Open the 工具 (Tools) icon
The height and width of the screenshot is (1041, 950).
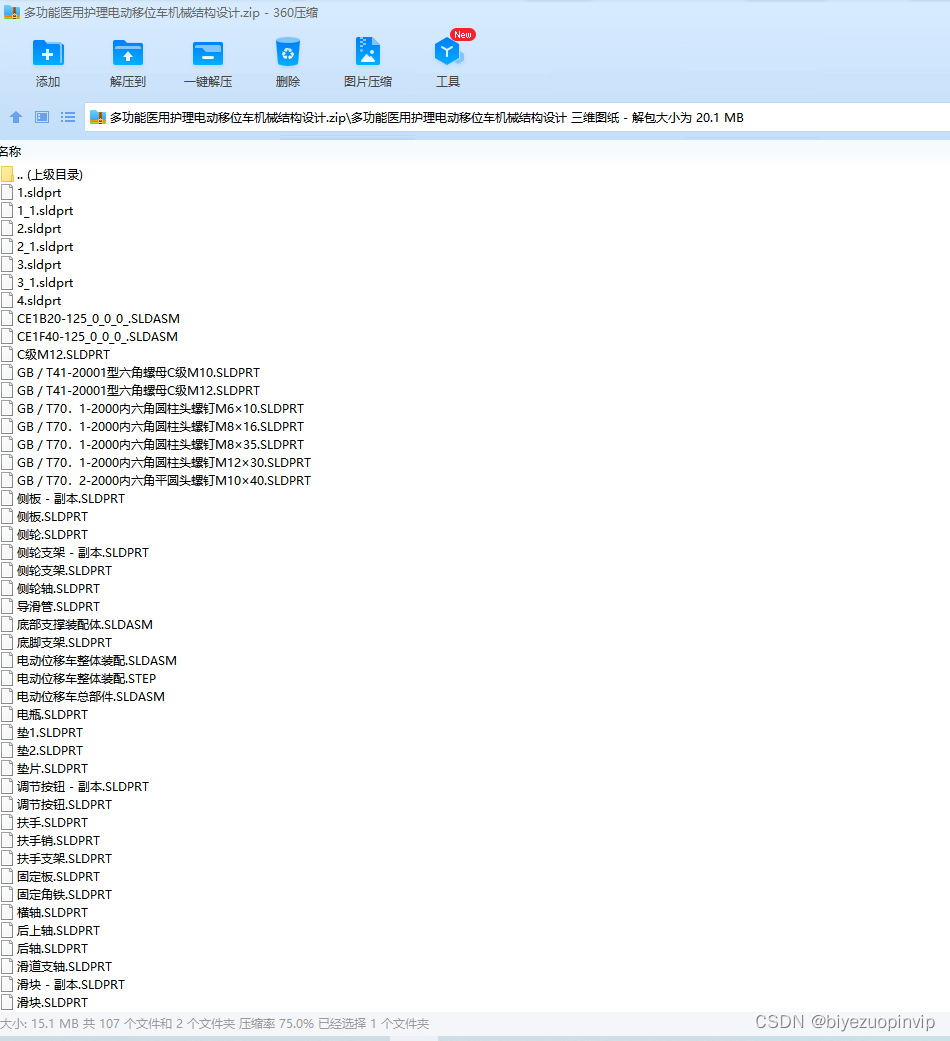point(448,52)
